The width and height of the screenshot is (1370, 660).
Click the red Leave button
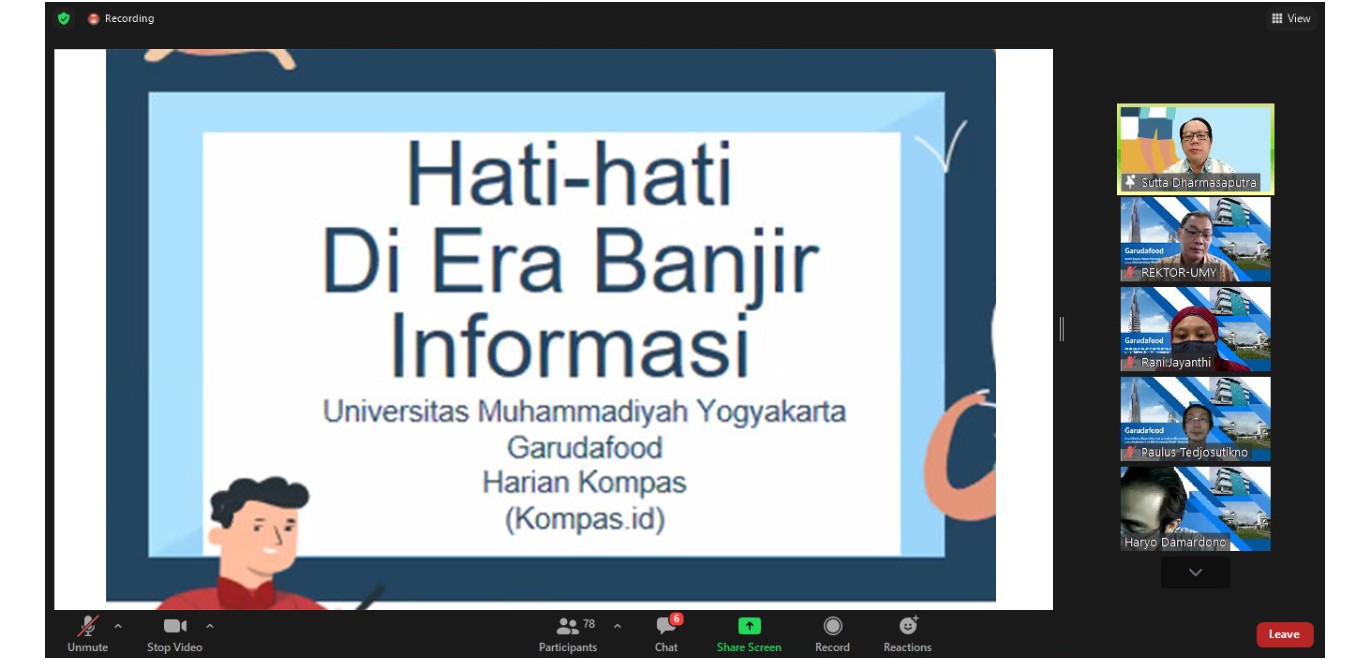coord(1284,634)
